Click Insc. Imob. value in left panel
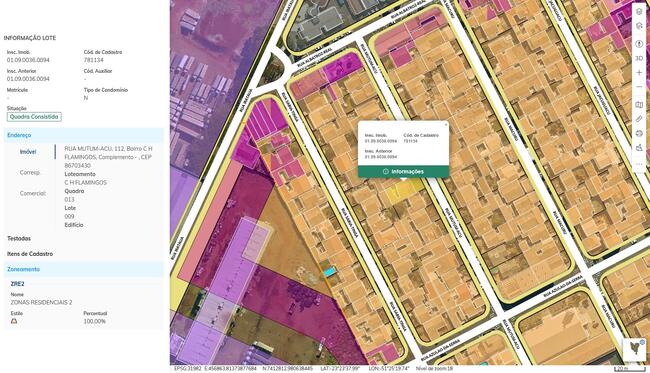Screen dimensions: 650x373 point(28,60)
